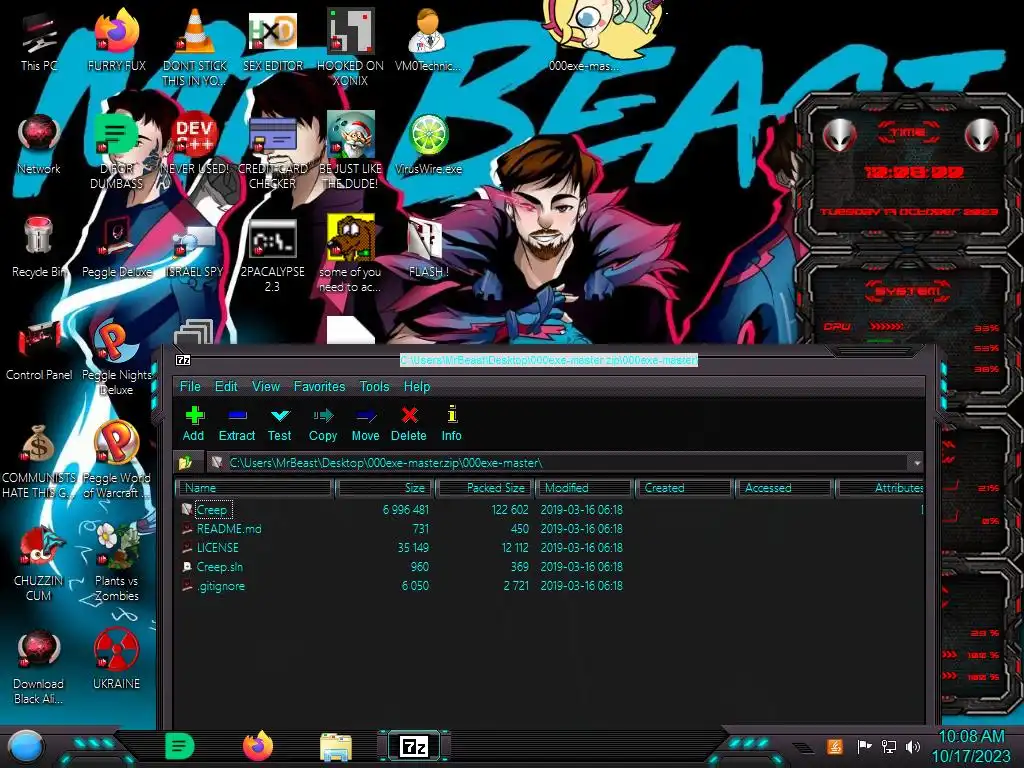Select the Download Black Ali desktop icon
Image resolution: width=1024 pixels, height=768 pixels.
click(39, 667)
